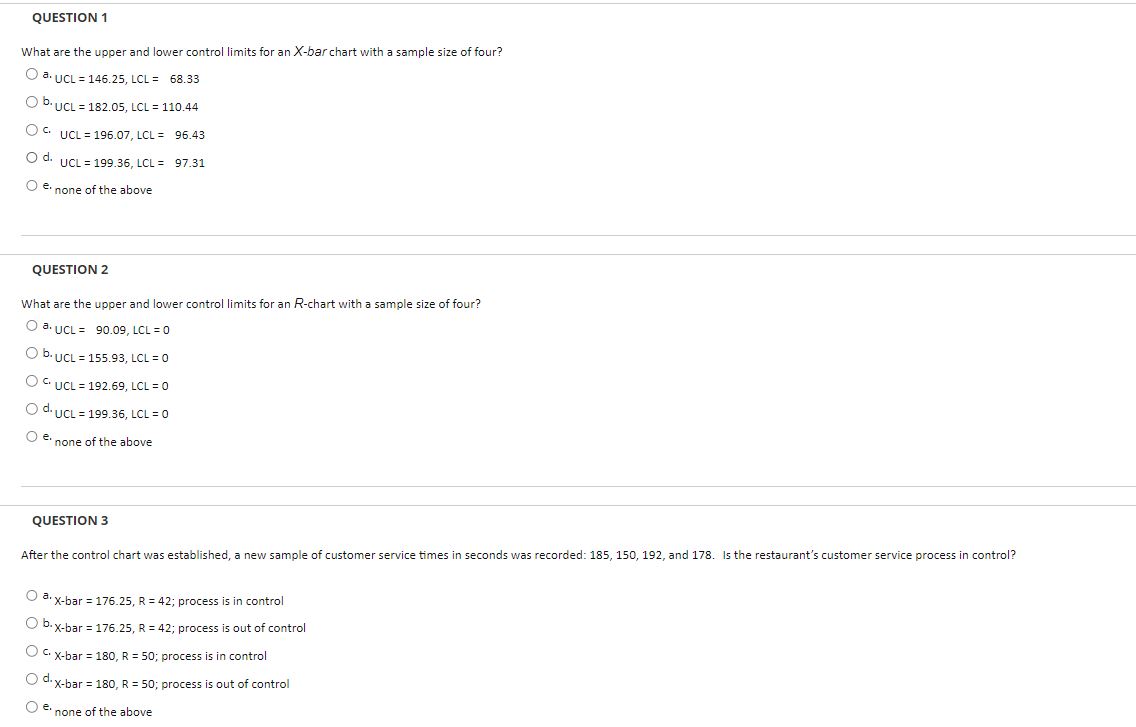Viewport: 1136px width, 727px height.
Task: Click the QUESTION 2 heading
Action: 69,269
